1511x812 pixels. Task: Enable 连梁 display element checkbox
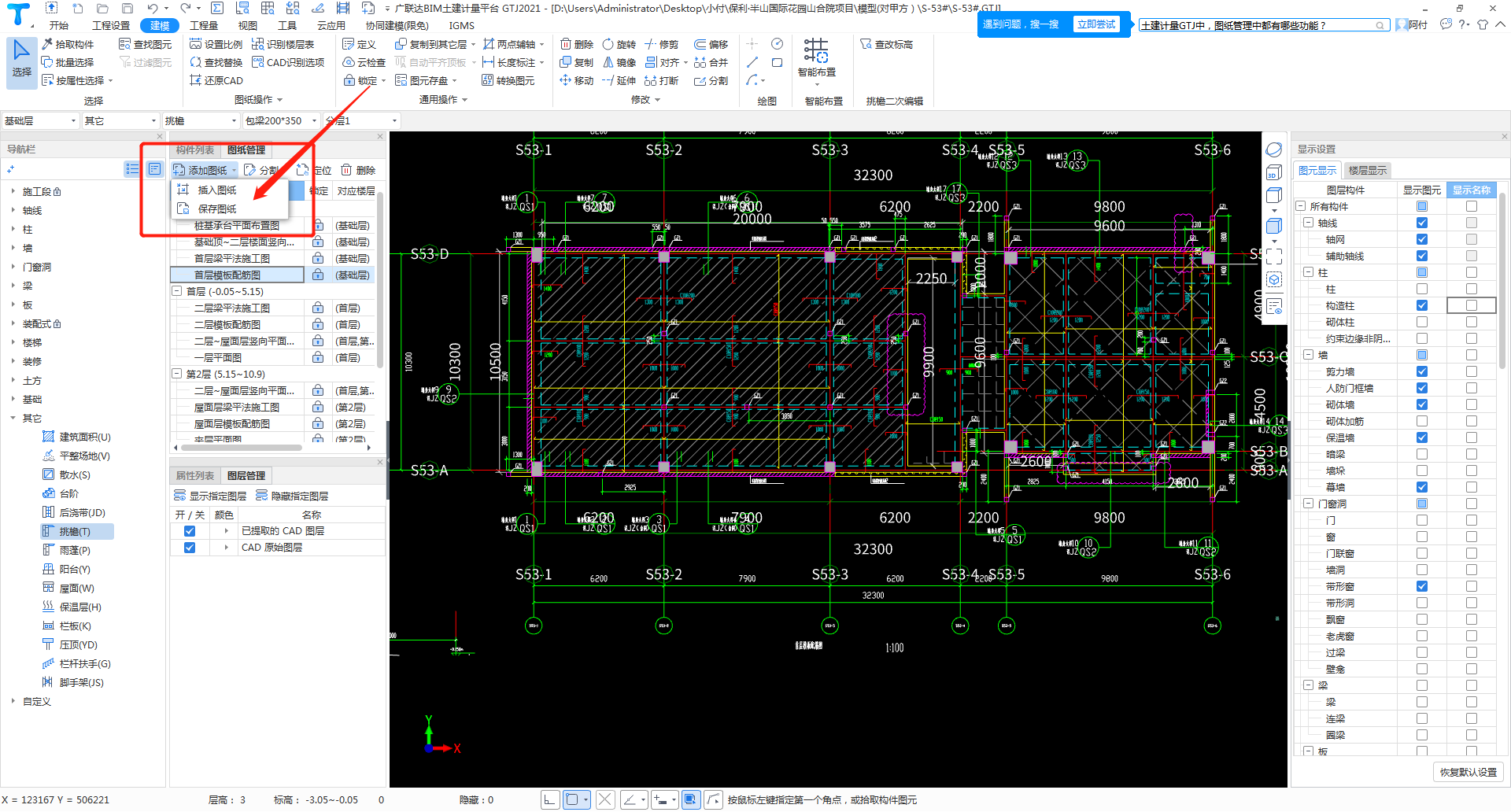(1422, 718)
